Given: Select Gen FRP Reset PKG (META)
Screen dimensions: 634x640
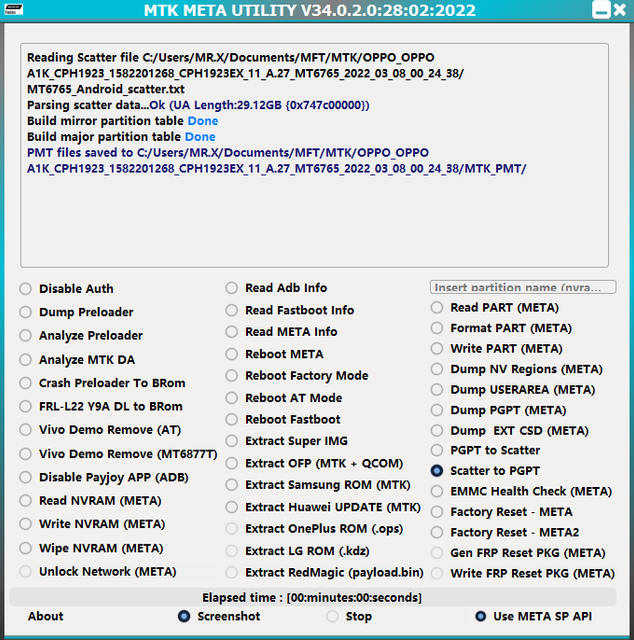Looking at the screenshot, I should pyautogui.click(x=437, y=553).
